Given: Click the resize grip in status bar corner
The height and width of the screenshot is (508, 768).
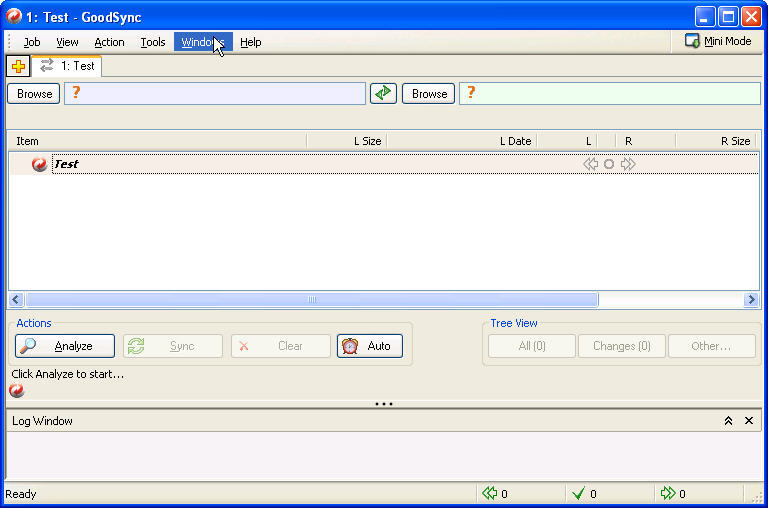Looking at the screenshot, I should [755, 497].
